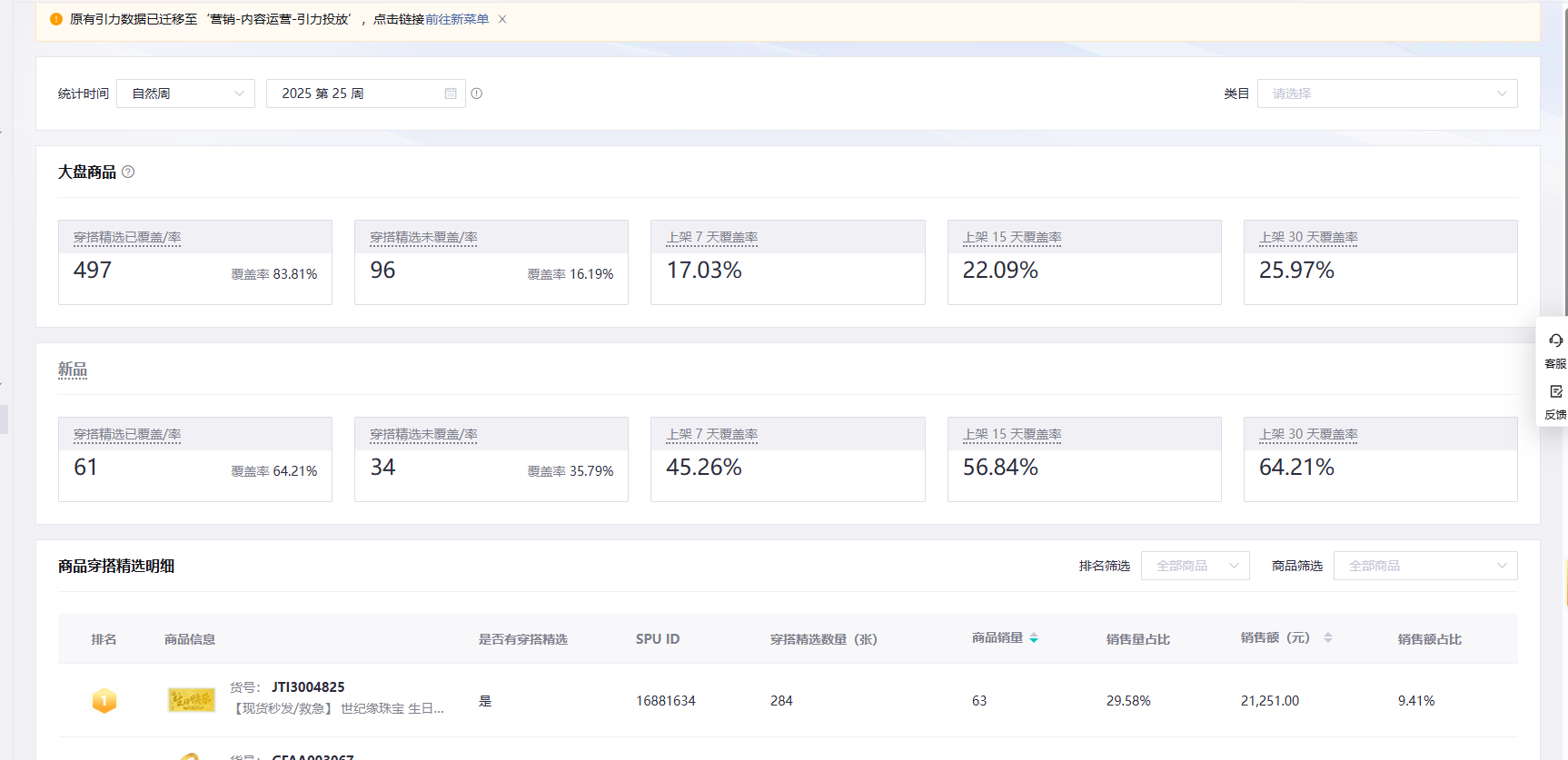Click the rank 1 gold badge

click(x=104, y=701)
